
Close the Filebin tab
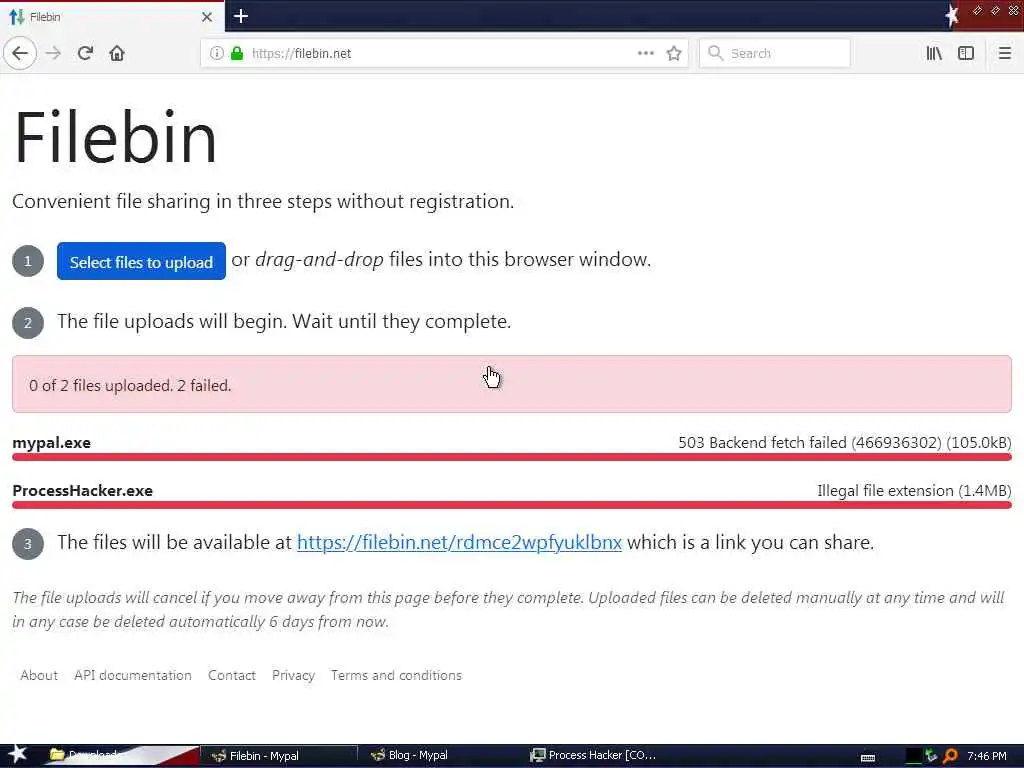pos(207,17)
